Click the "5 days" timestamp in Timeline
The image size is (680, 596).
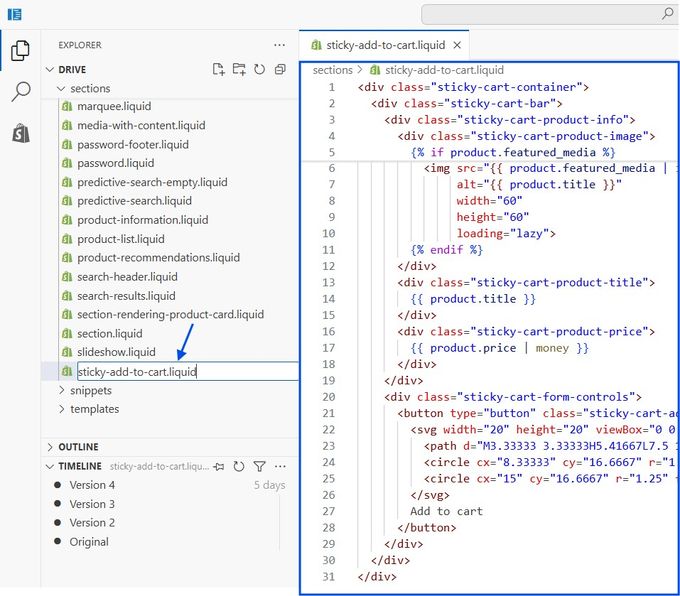(x=269, y=485)
